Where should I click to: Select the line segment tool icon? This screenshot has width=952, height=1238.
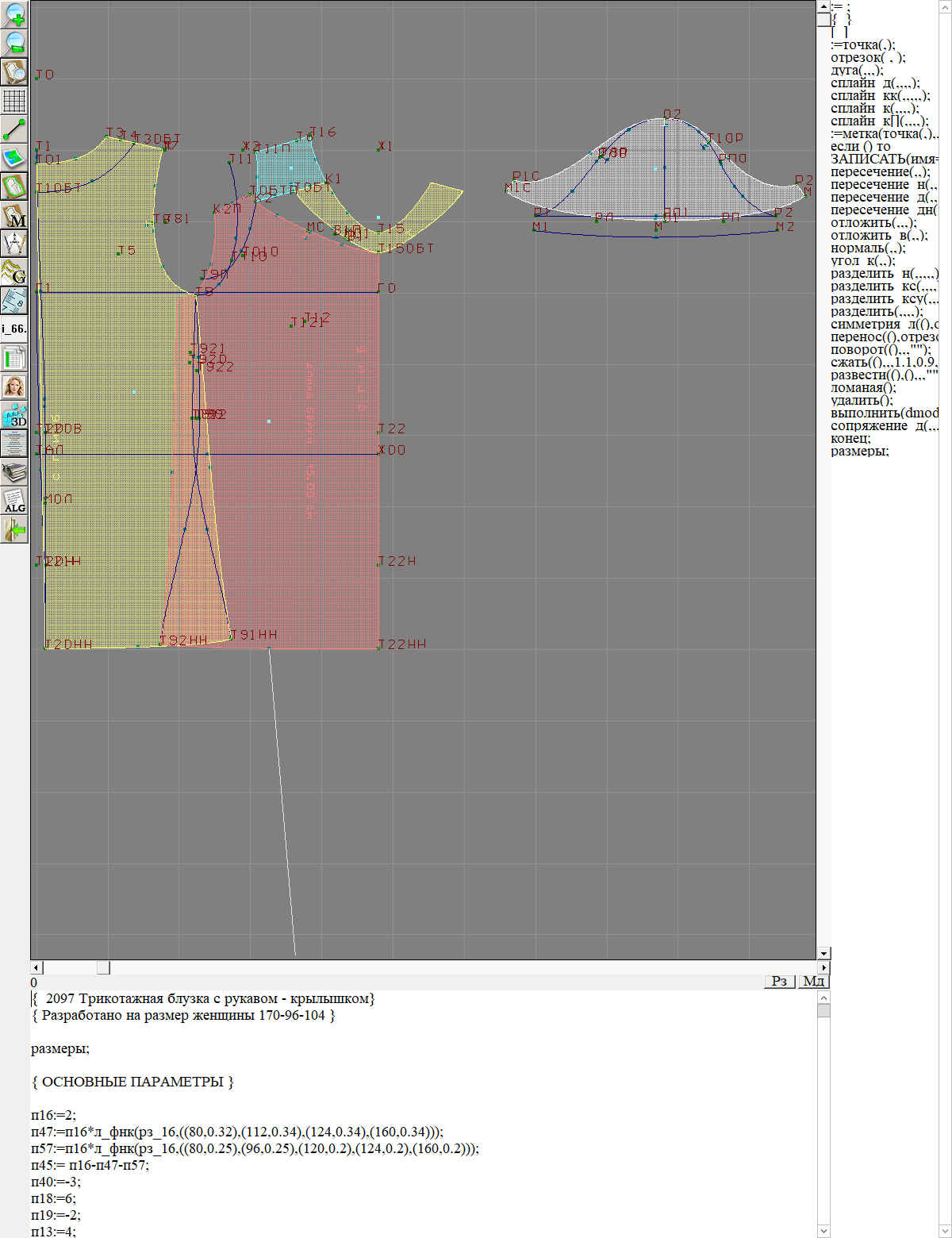14,129
